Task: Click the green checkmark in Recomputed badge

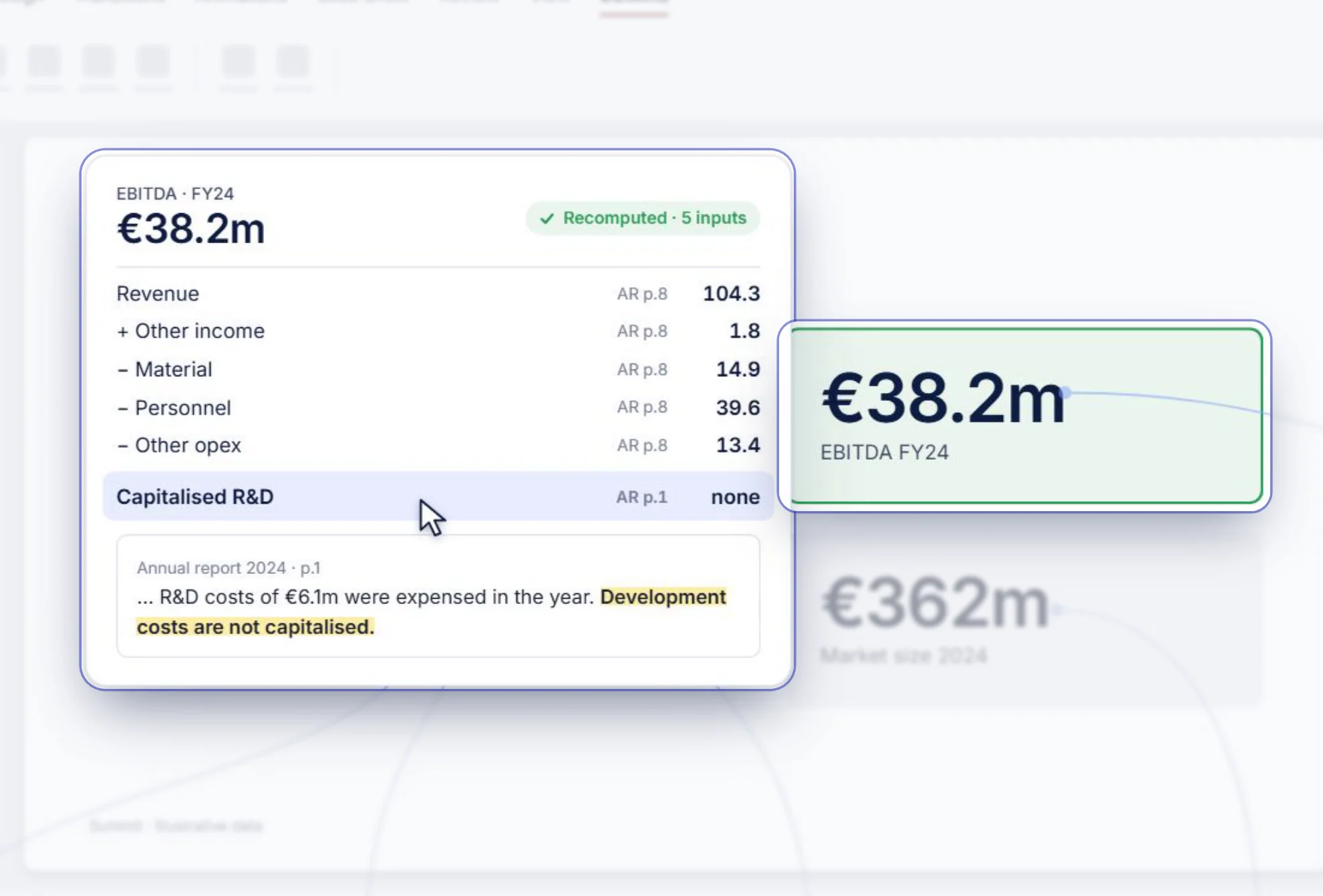Action: click(547, 218)
